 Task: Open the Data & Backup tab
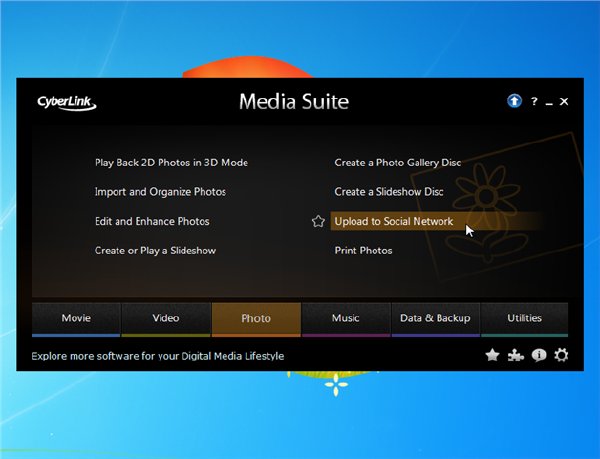click(435, 319)
